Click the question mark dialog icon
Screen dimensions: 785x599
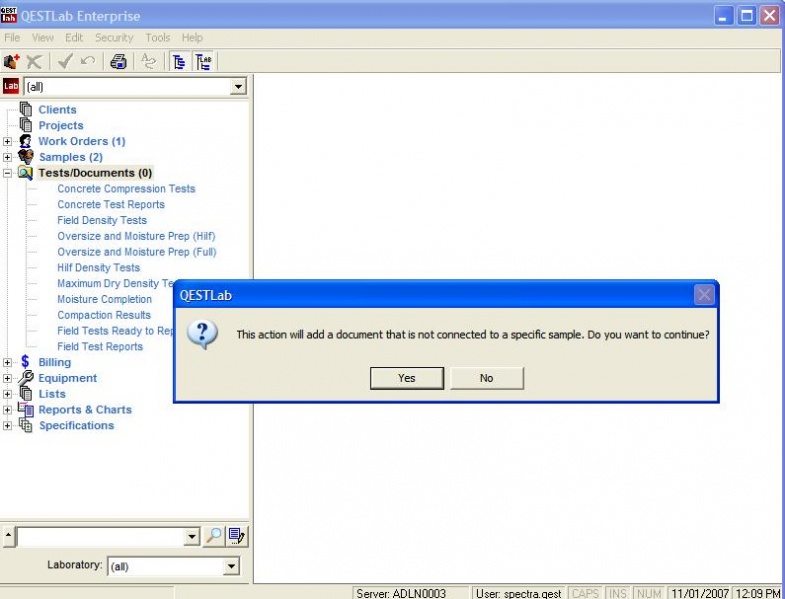point(202,334)
